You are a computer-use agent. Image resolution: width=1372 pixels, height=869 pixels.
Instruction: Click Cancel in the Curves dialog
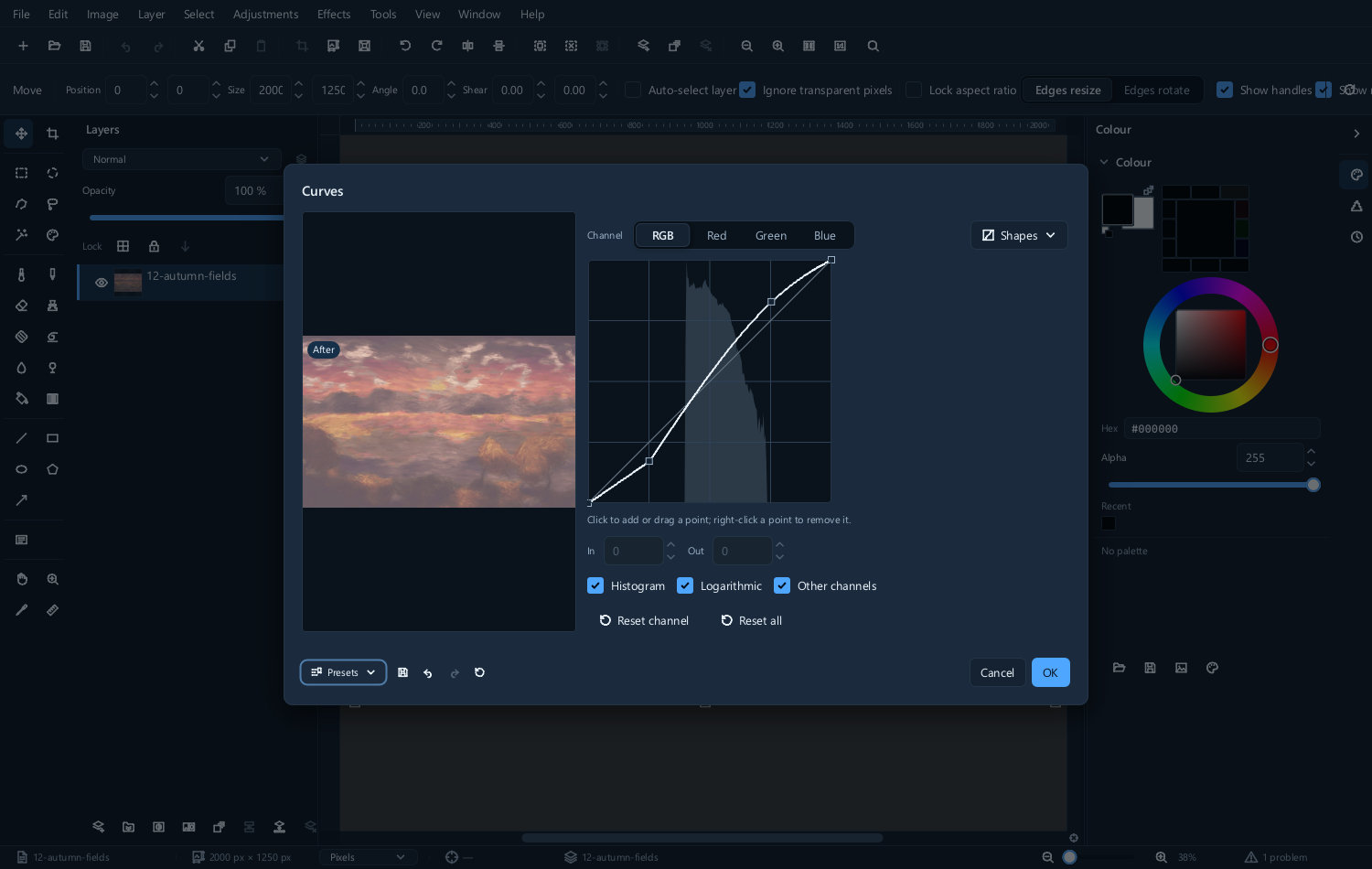tap(997, 672)
